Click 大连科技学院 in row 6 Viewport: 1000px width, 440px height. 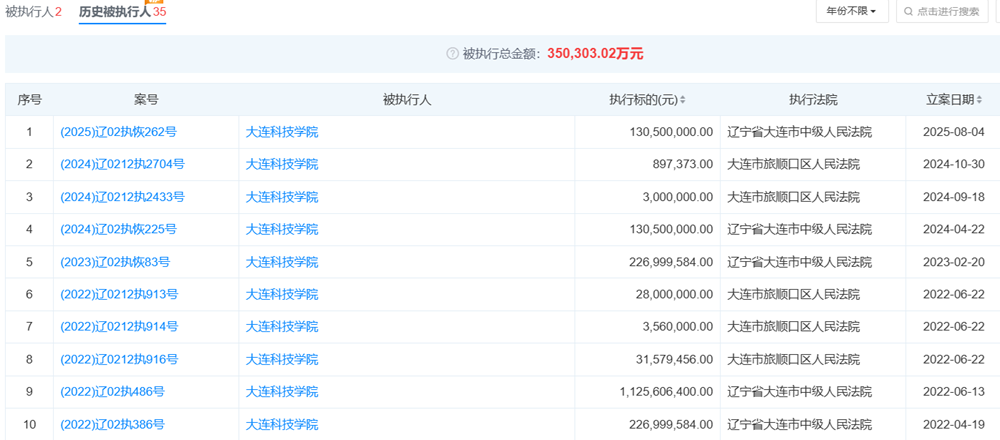pyautogui.click(x=282, y=295)
